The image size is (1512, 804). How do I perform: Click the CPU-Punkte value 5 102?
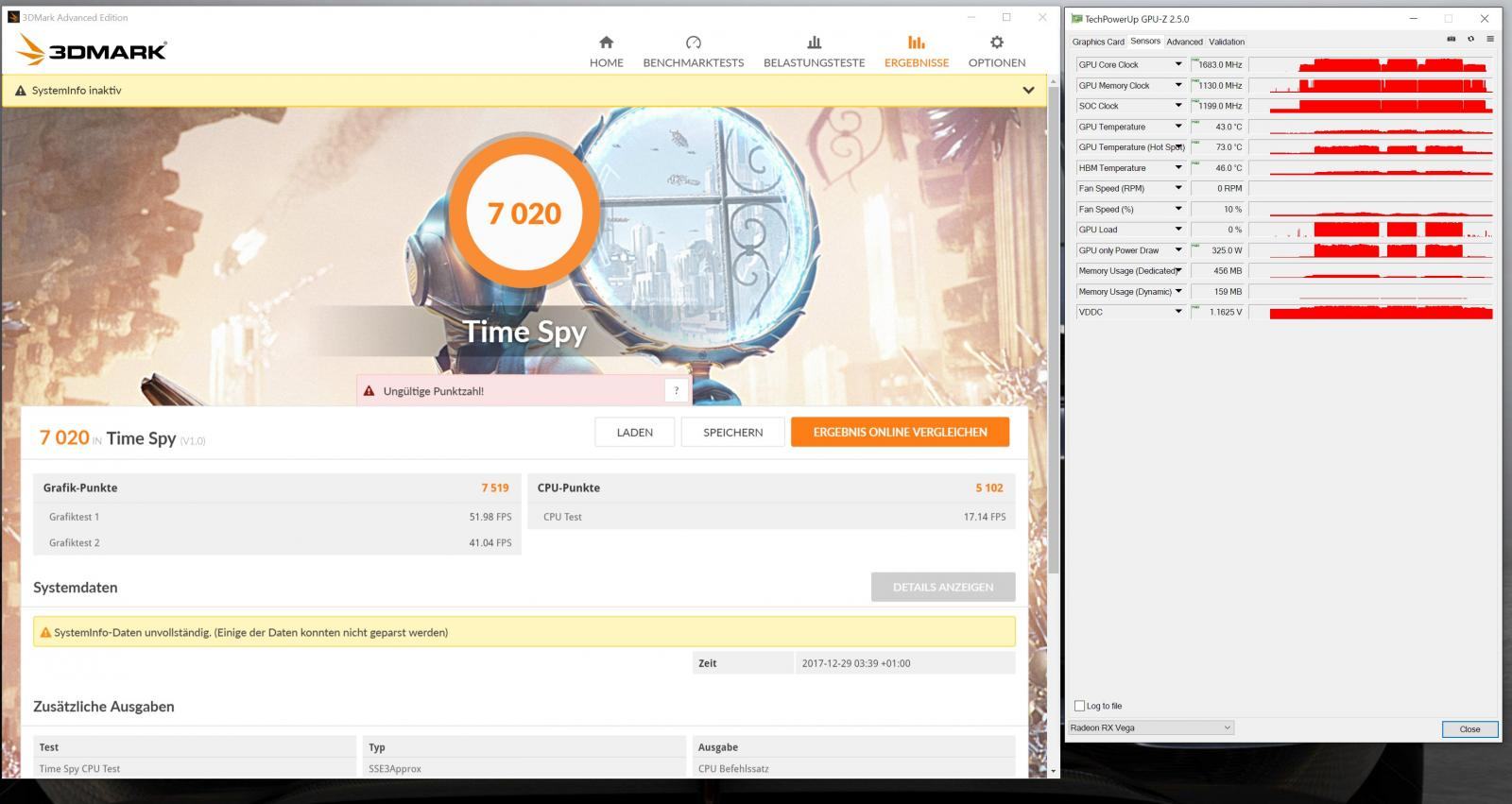click(x=989, y=488)
